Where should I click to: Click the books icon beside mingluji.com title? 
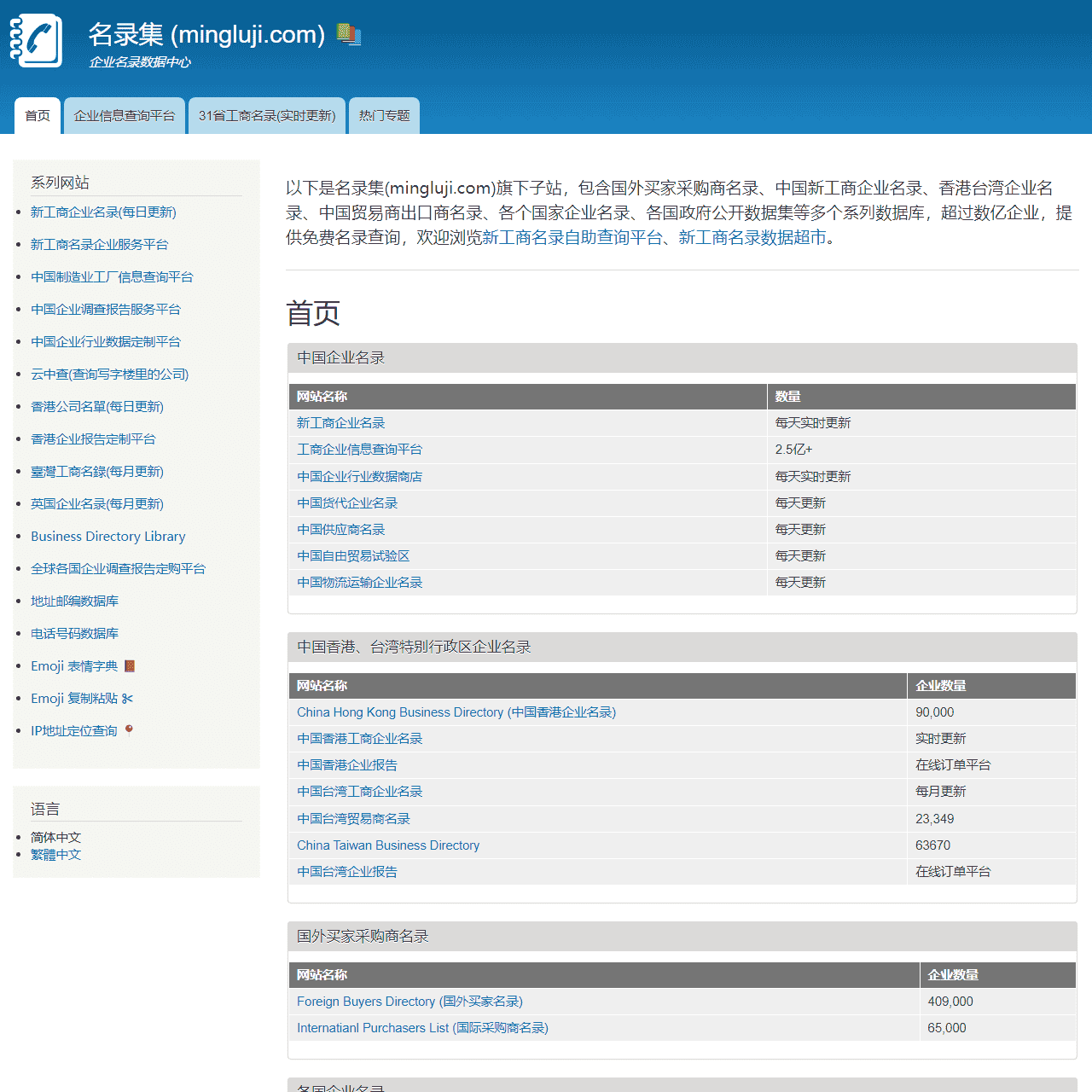click(x=348, y=34)
